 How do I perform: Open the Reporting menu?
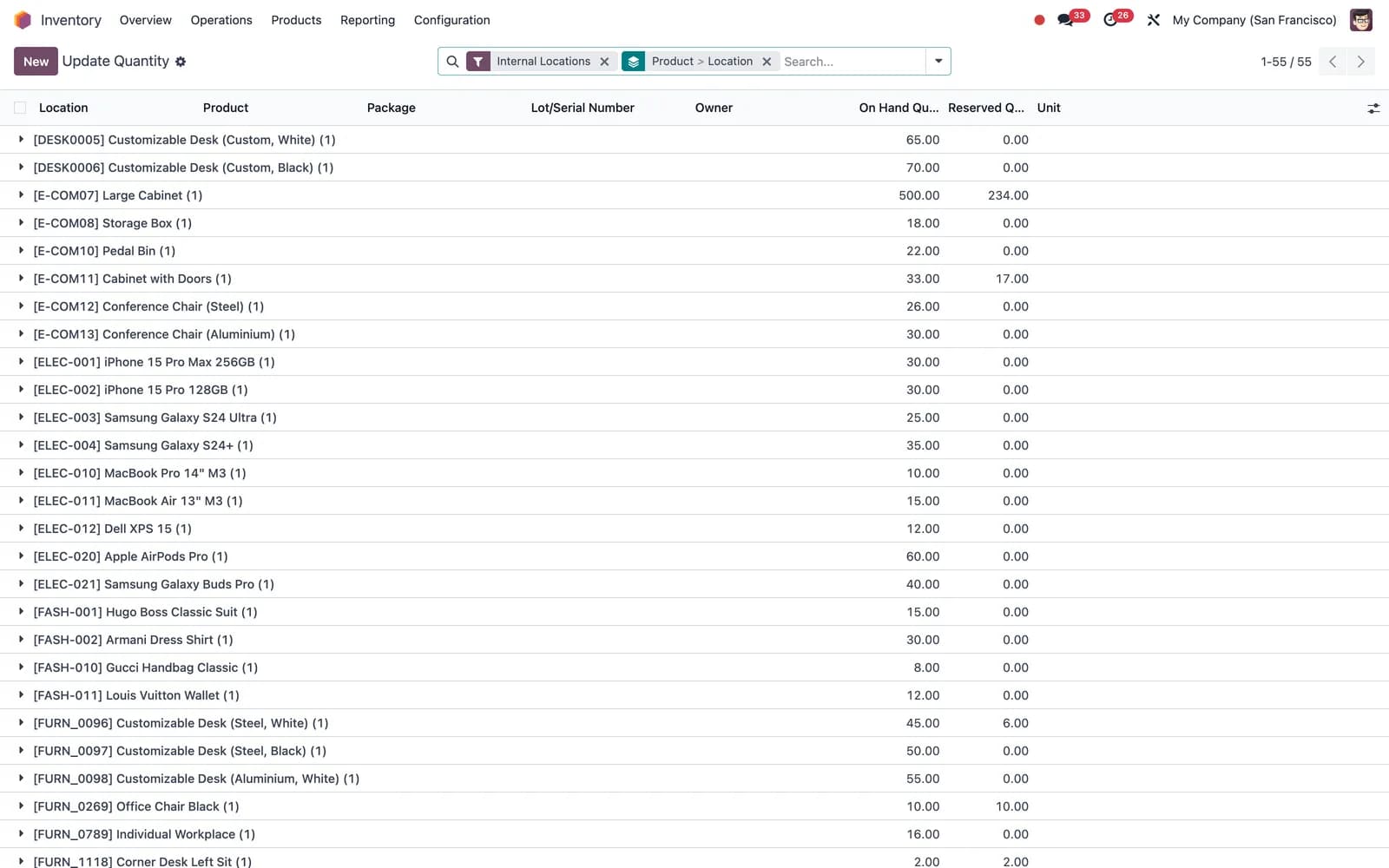point(367,20)
